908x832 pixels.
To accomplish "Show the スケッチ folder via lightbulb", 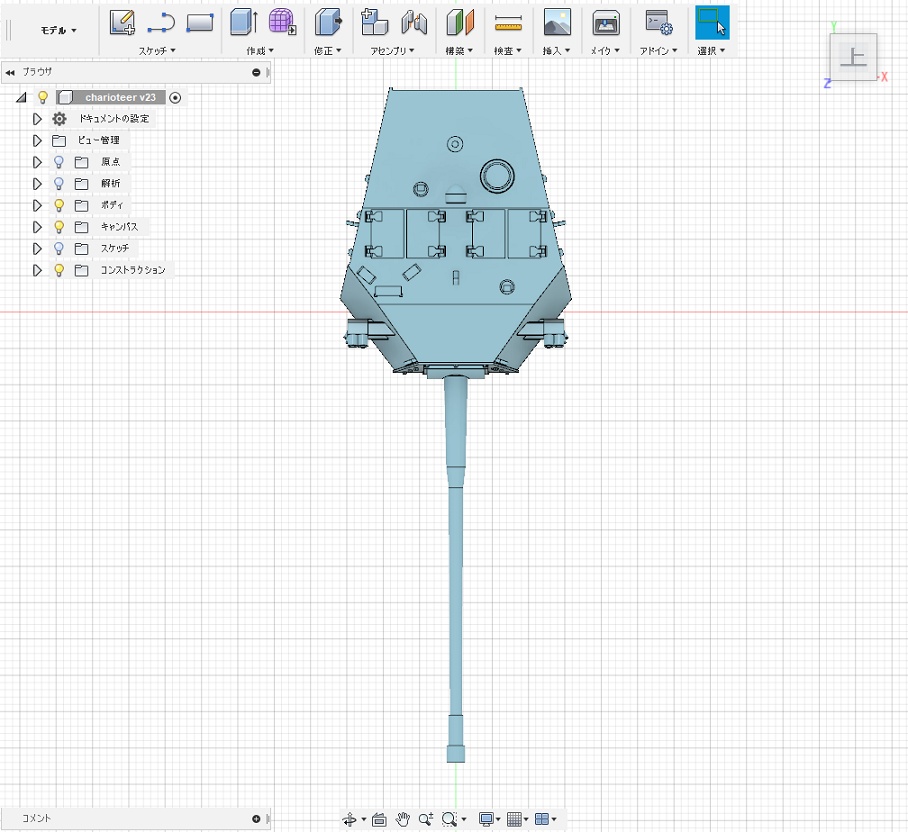I will 59,248.
